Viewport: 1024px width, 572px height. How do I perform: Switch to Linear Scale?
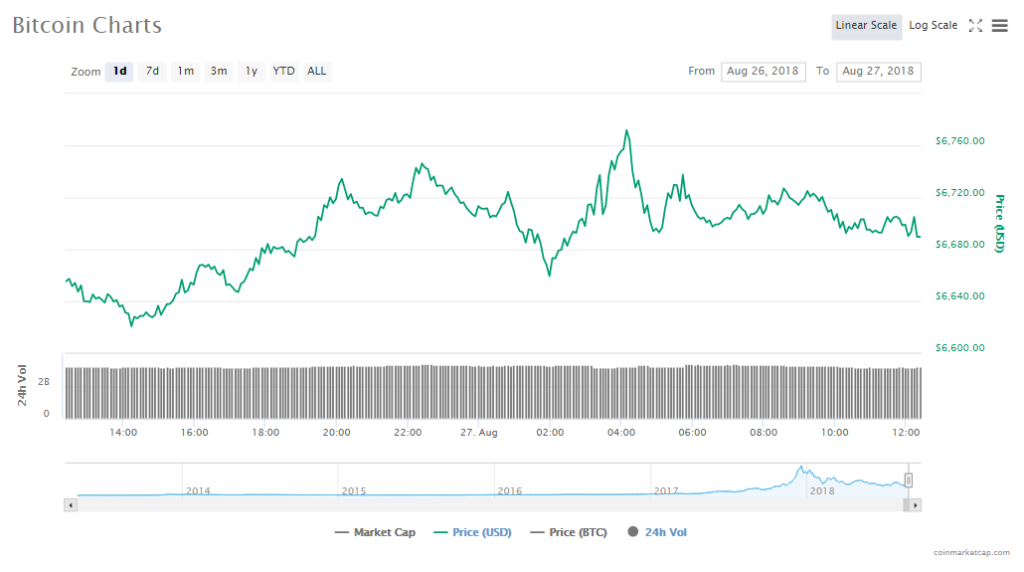pos(866,26)
